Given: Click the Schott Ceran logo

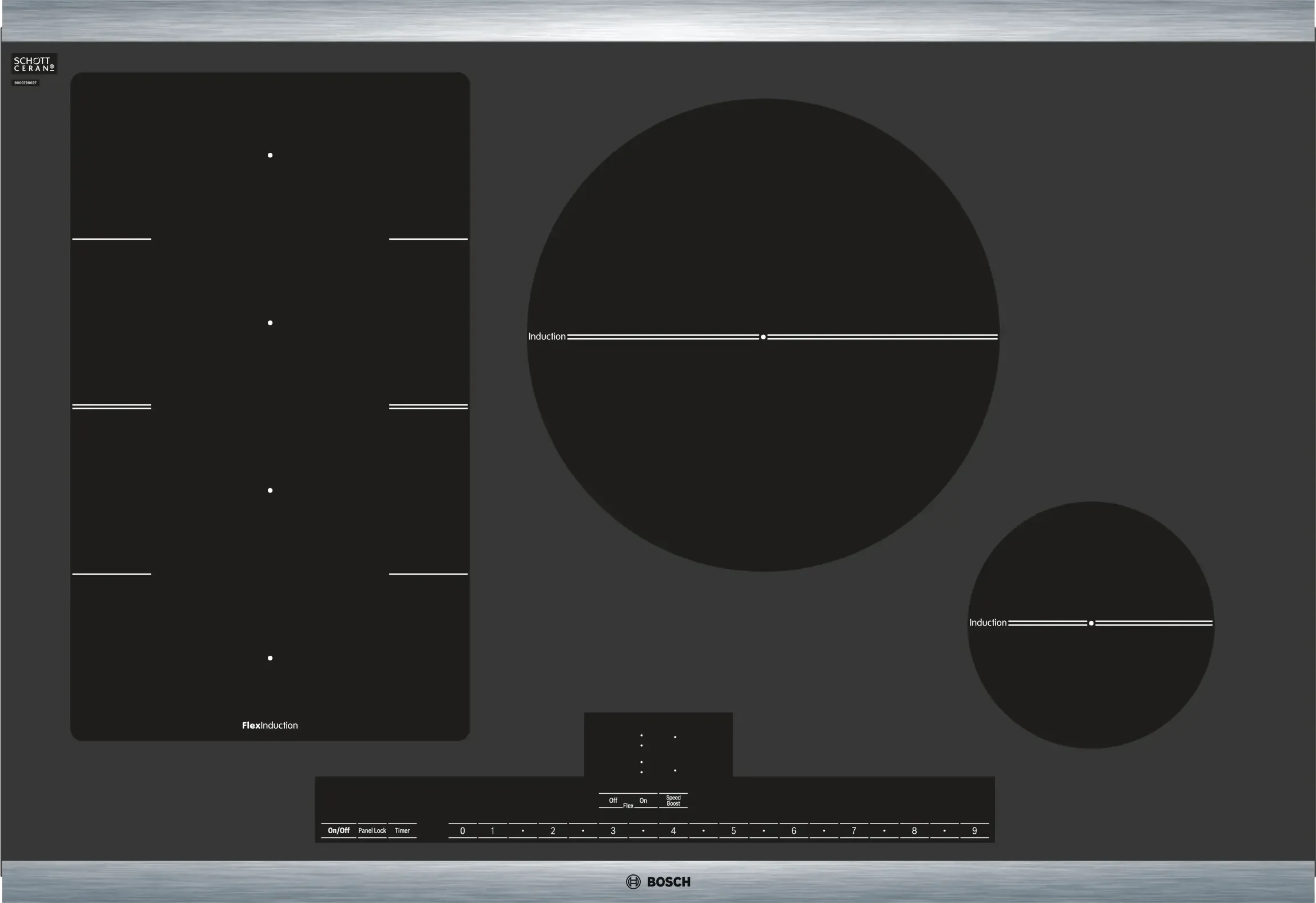Looking at the screenshot, I should pyautogui.click(x=34, y=64).
